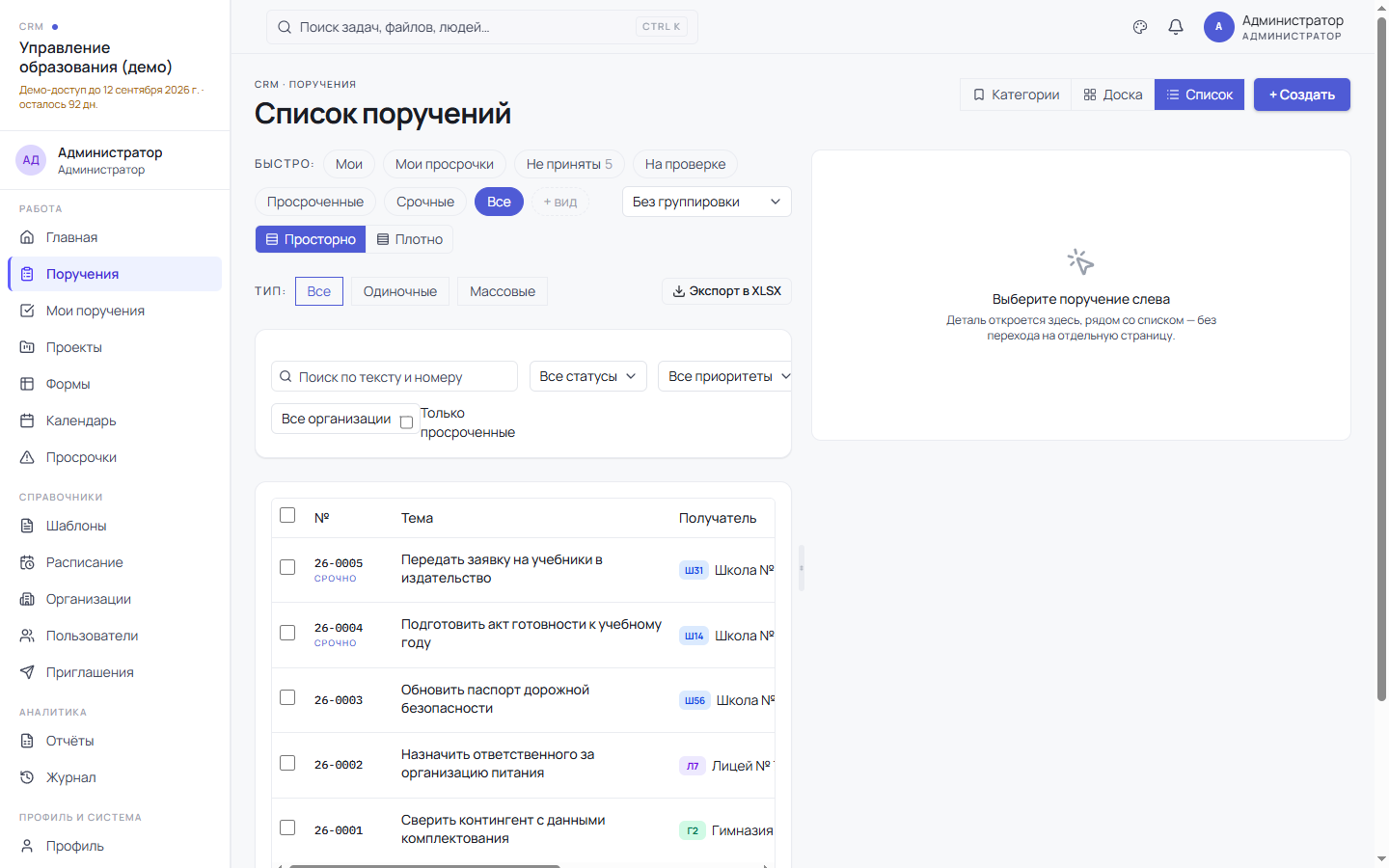Image resolution: width=1389 pixels, height=868 pixels.
Task: Click the calendar icon beside Календарь
Action: [x=27, y=420]
